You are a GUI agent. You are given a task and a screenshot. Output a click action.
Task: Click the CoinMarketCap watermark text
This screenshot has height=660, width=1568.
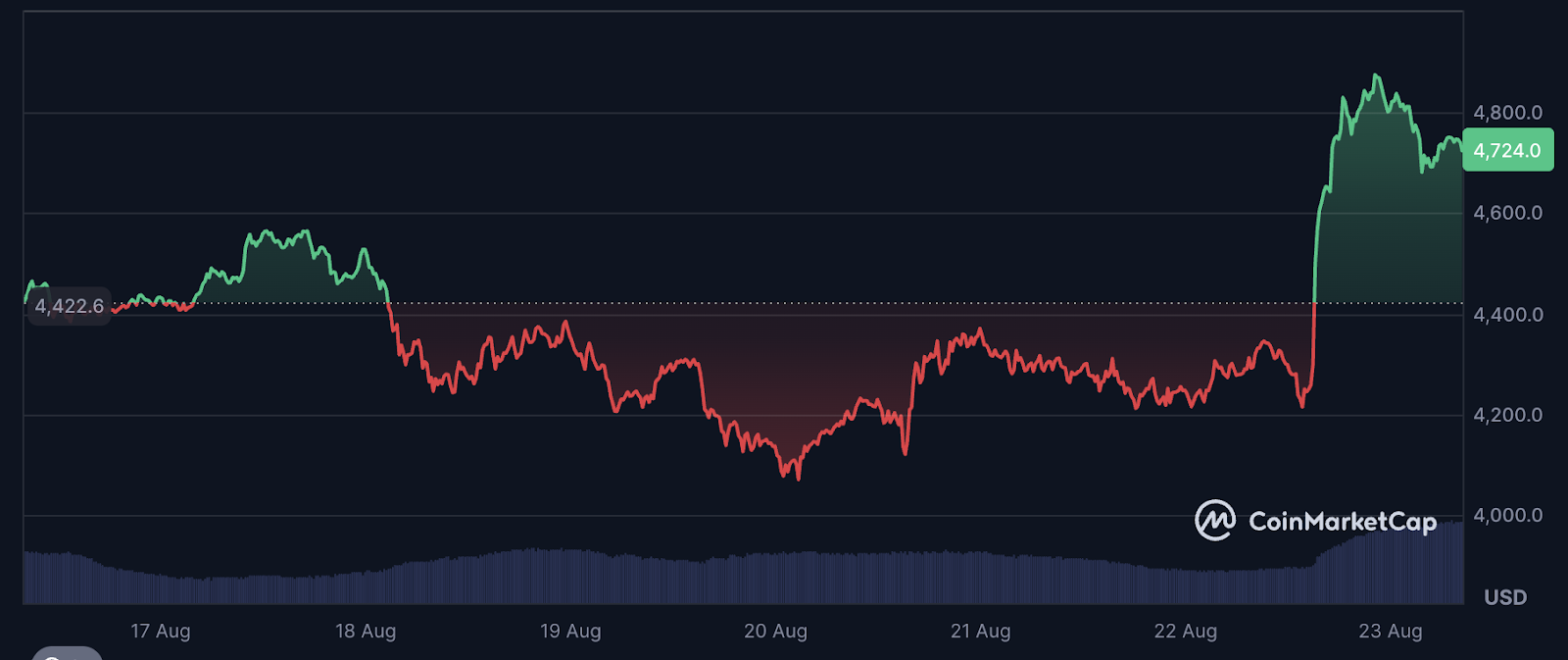point(1342,522)
